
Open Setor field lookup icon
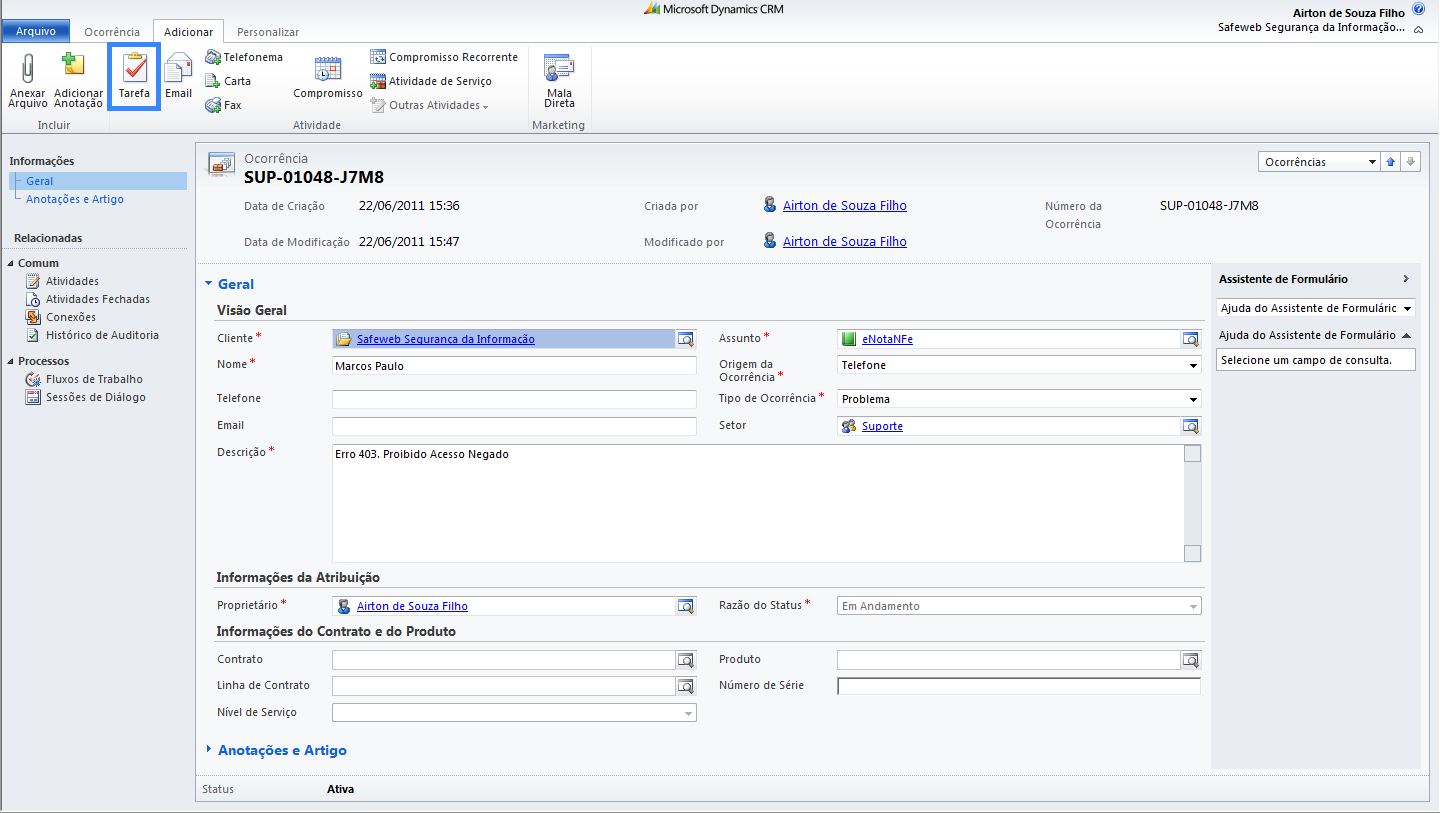(x=1191, y=426)
